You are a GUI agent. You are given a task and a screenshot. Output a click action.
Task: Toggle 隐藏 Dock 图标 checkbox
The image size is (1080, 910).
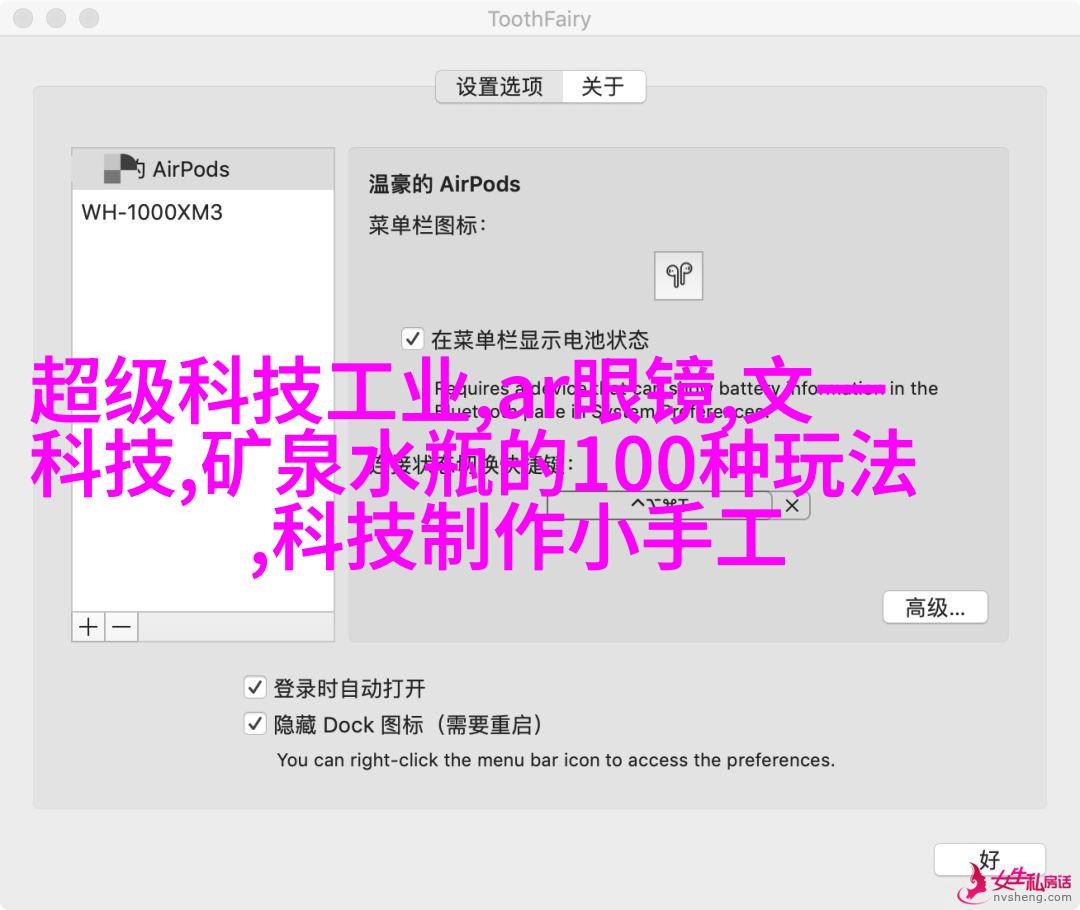pos(255,724)
